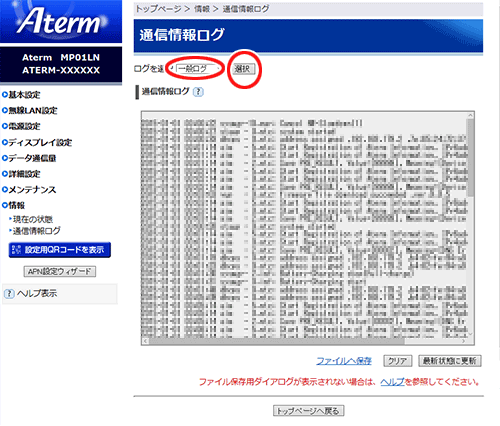Click トップページ in the breadcrumb
Image resolution: width=500 pixels, height=426 pixels.
(x=158, y=9)
